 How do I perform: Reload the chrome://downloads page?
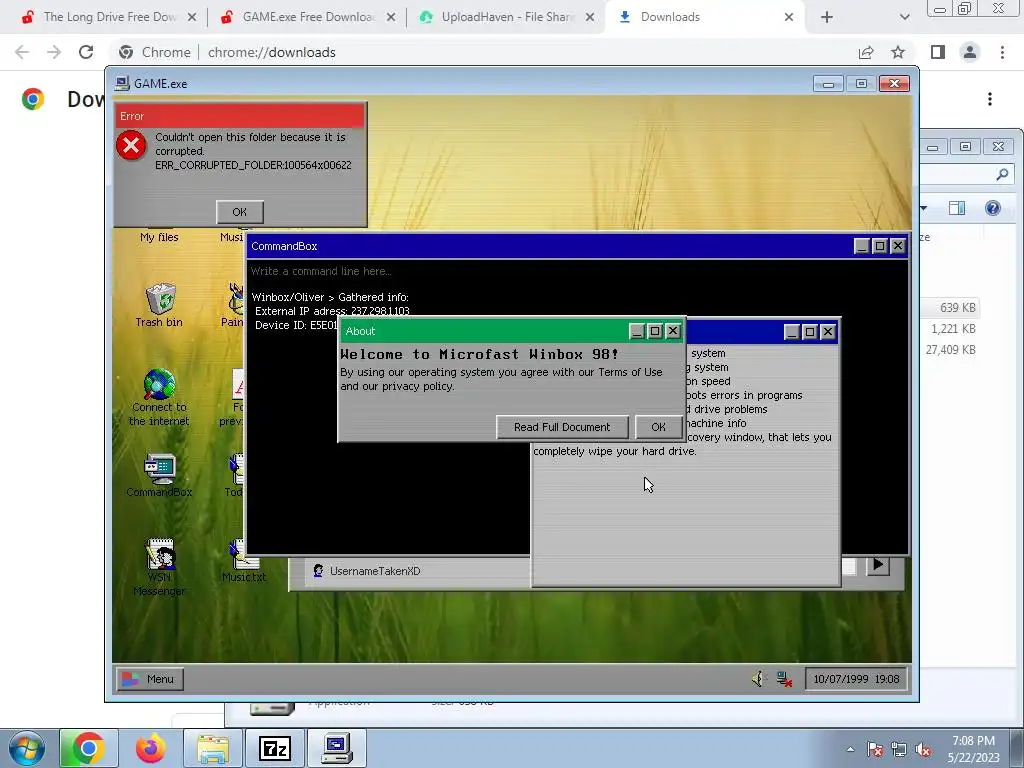tap(86, 52)
